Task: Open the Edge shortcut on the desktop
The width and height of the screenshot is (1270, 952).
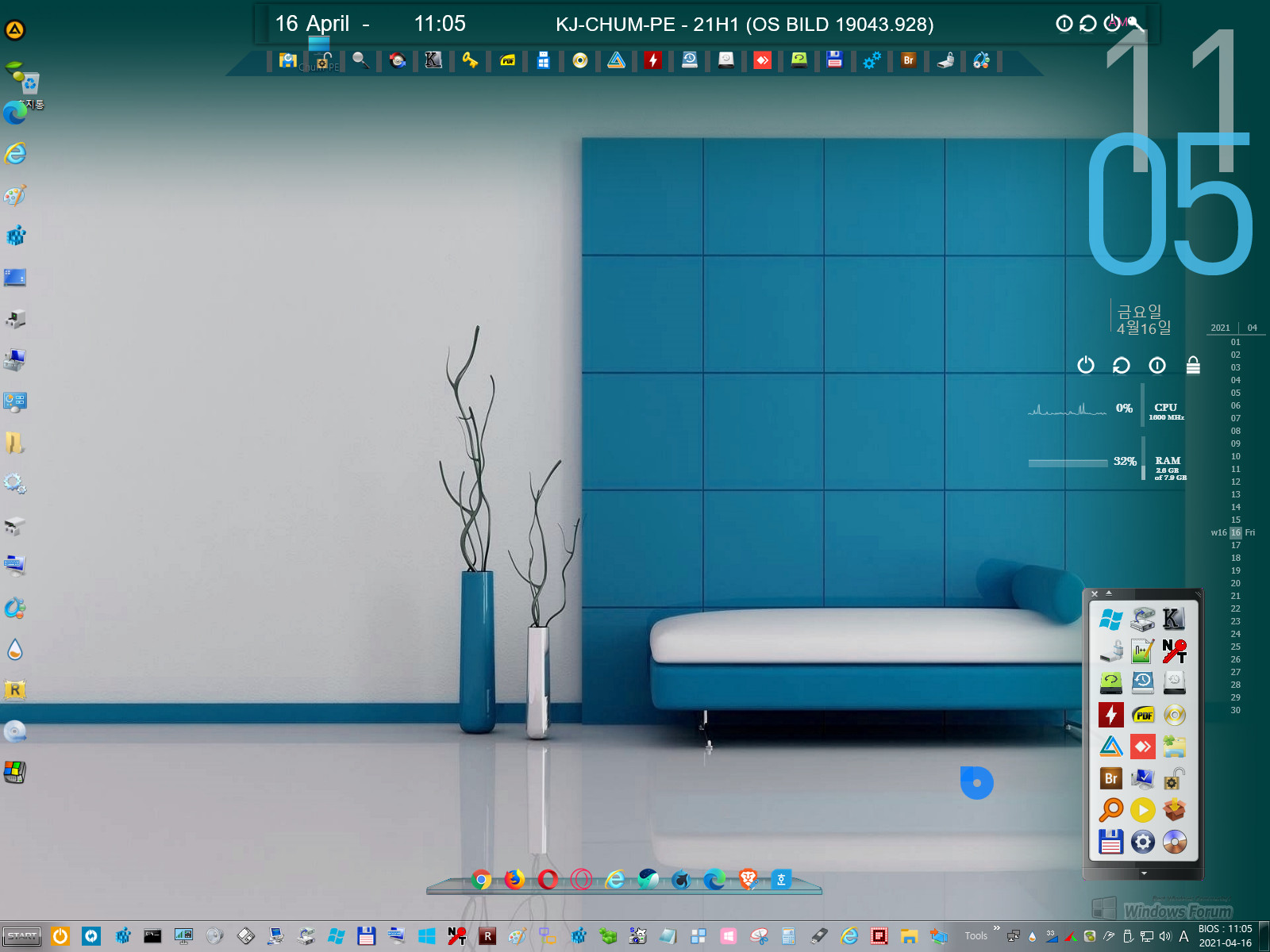Action: pos(15,113)
